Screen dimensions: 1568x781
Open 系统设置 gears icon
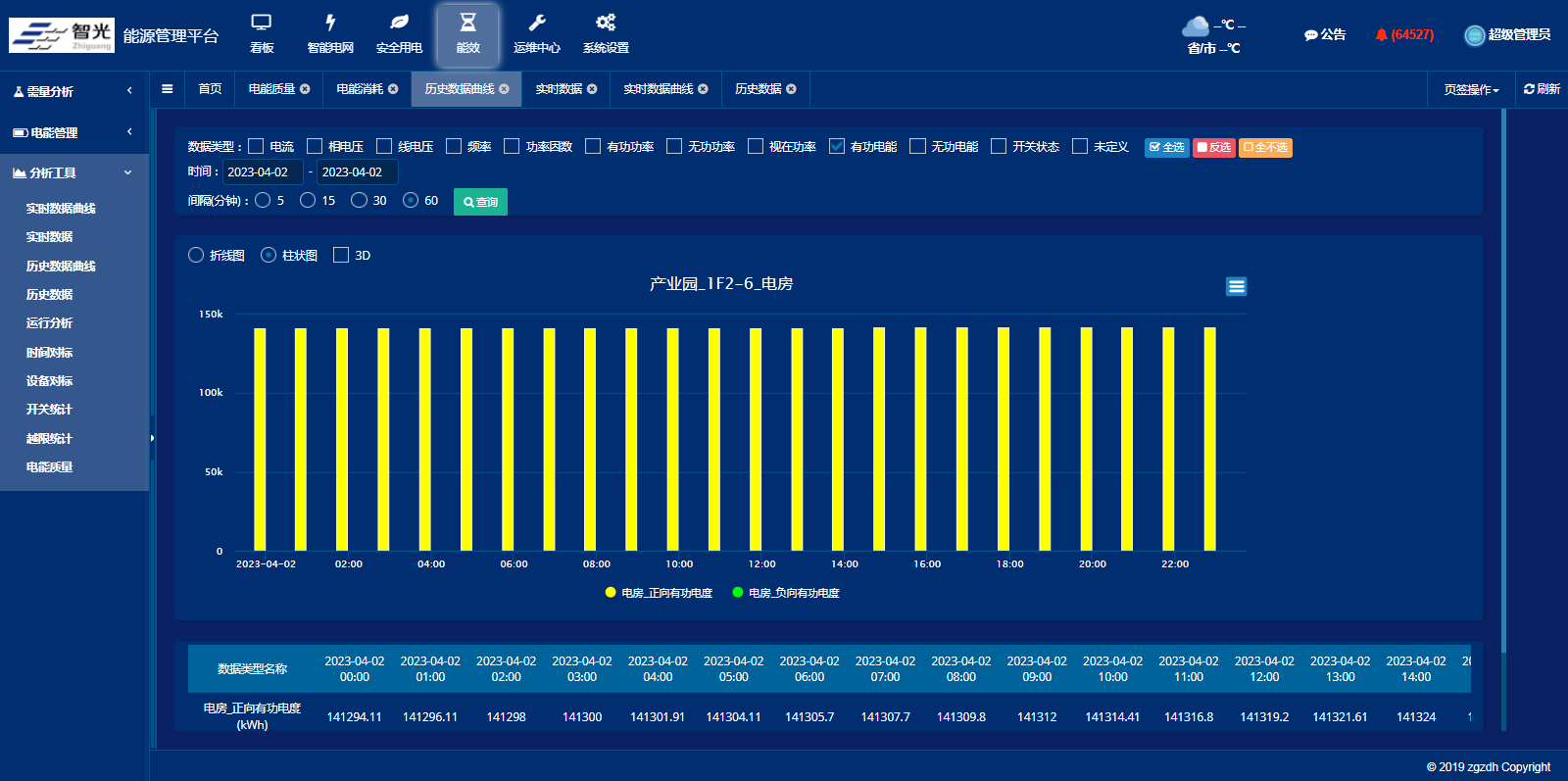click(606, 24)
